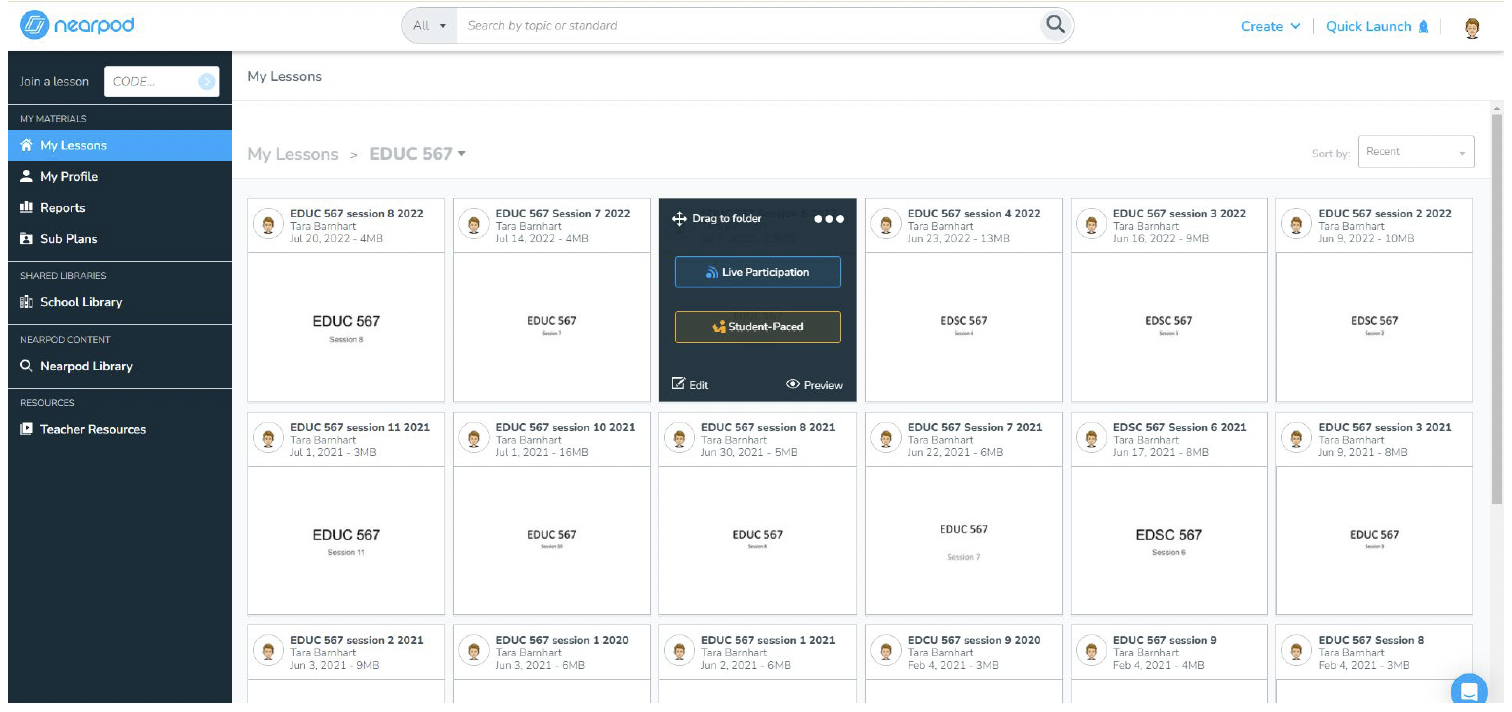Screen dimensions: 1512x712
Task: Open EDSC 567 Session 6 2021 thumbnail
Action: 1169,540
